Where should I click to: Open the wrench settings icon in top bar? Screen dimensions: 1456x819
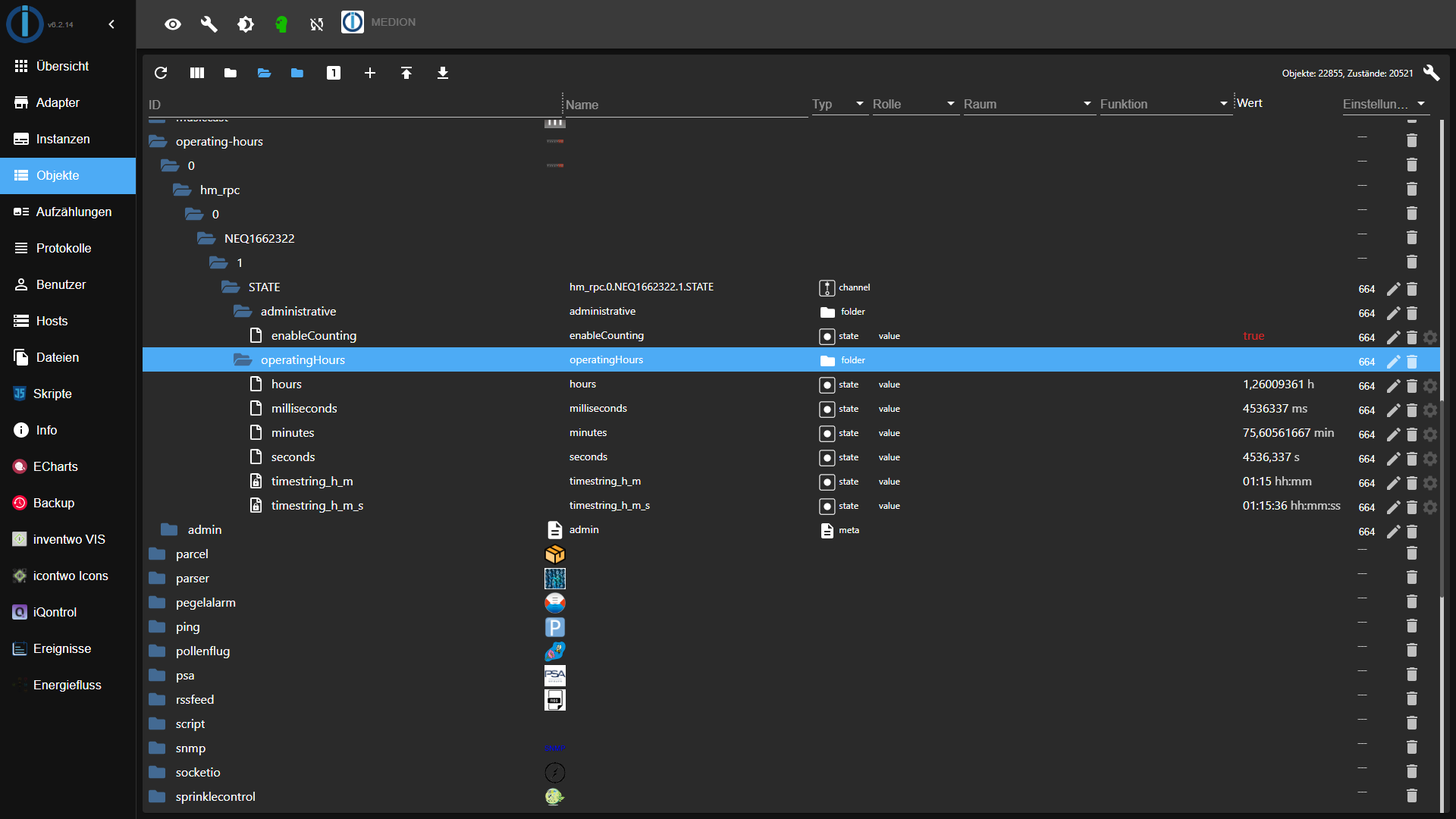[x=209, y=24]
